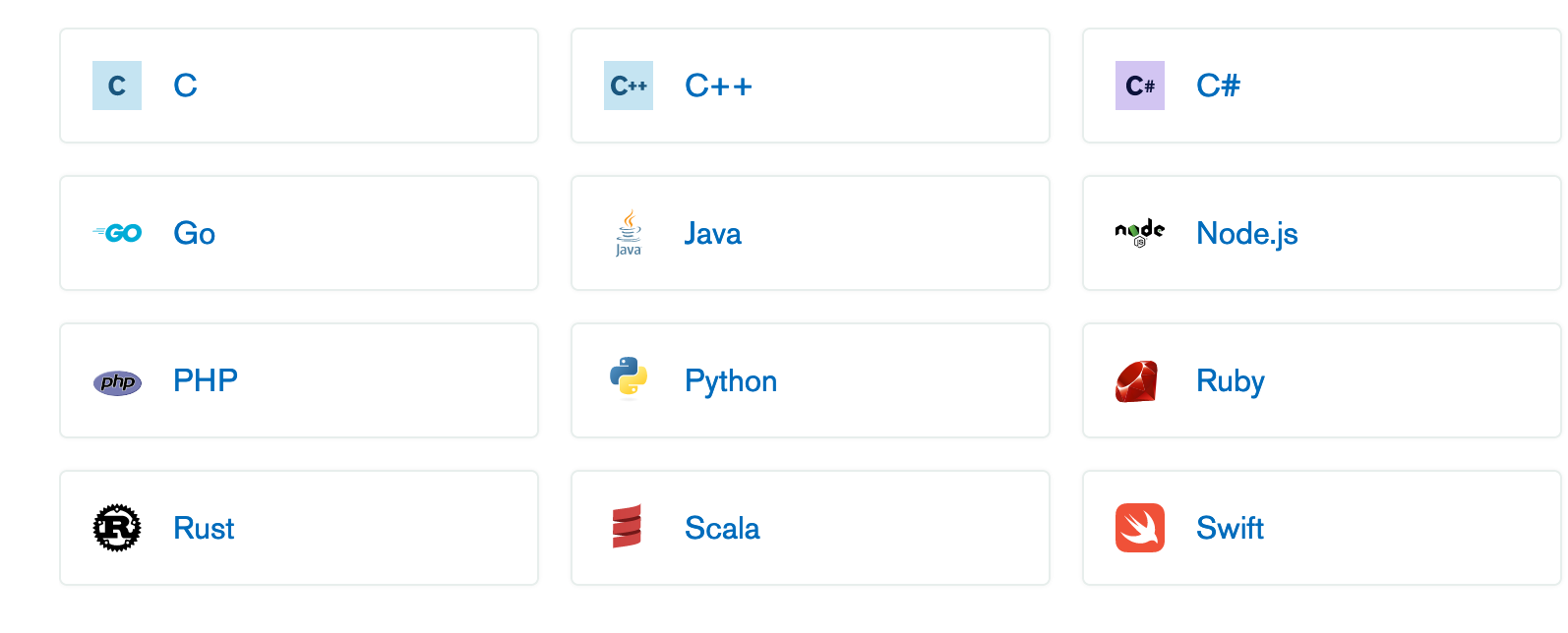Click the Rust gear logo icon
The height and width of the screenshot is (633, 1568).
117,528
